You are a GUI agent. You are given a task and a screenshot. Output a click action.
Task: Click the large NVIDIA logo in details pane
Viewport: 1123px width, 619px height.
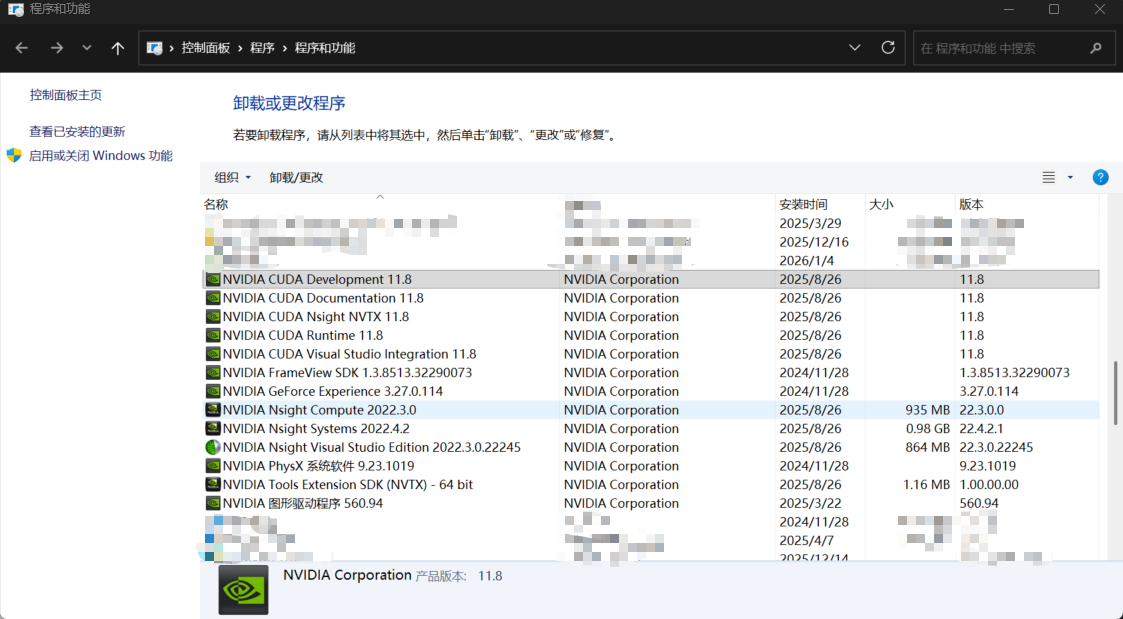[244, 590]
